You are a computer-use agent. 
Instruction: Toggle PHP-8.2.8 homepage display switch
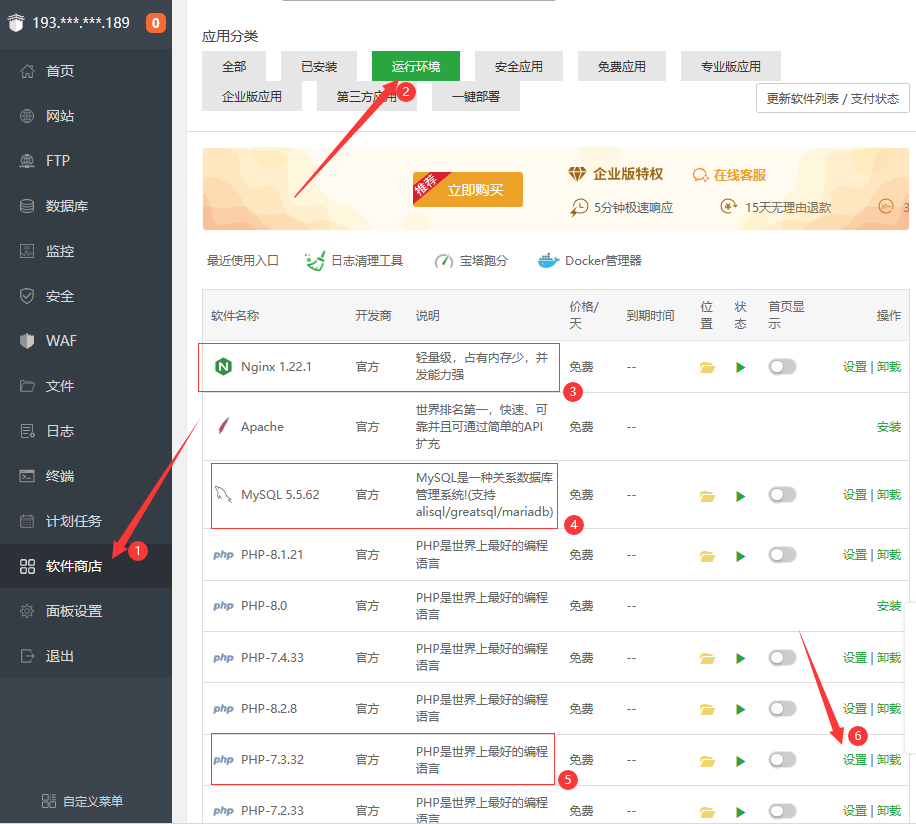pos(783,708)
